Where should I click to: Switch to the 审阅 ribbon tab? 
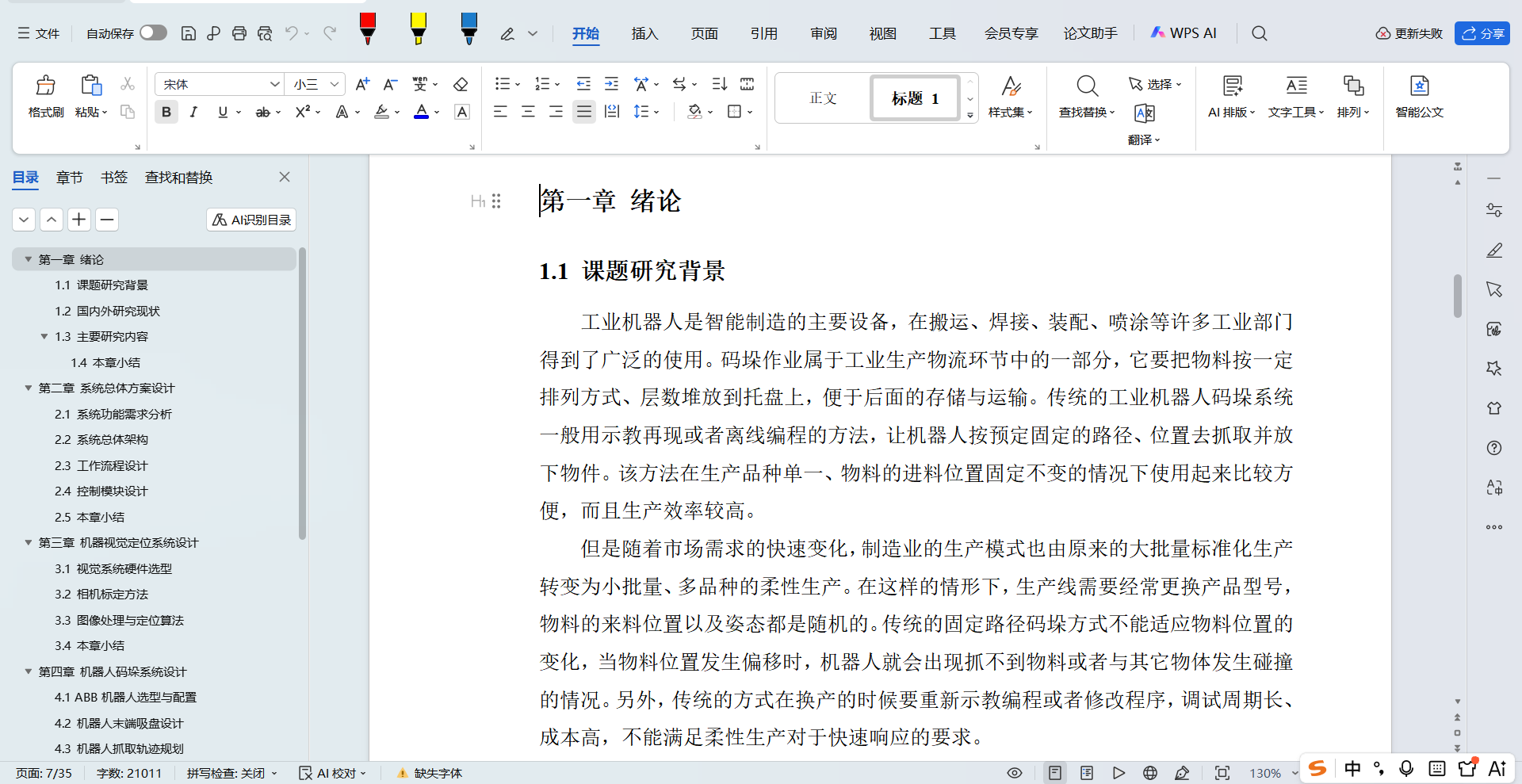click(x=823, y=33)
